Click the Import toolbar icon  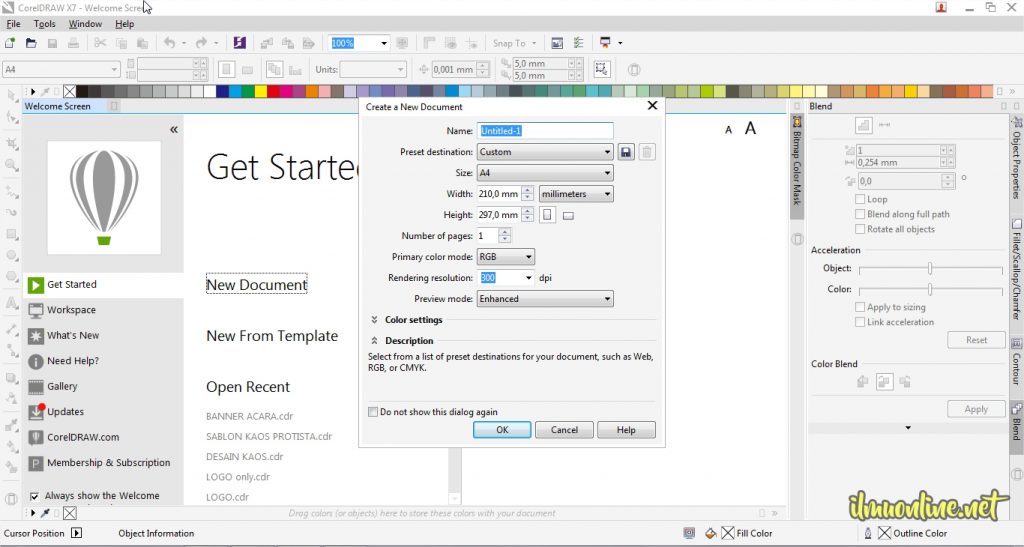click(x=266, y=43)
